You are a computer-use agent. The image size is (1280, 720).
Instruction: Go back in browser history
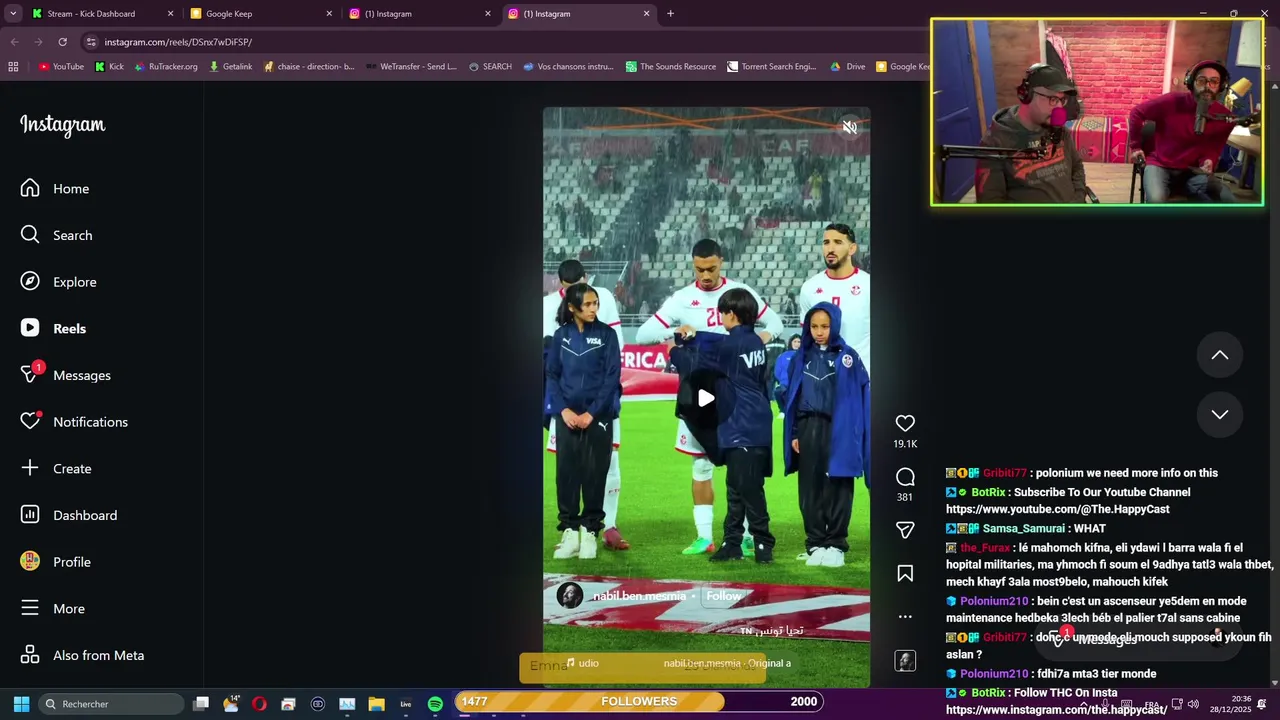point(14,42)
